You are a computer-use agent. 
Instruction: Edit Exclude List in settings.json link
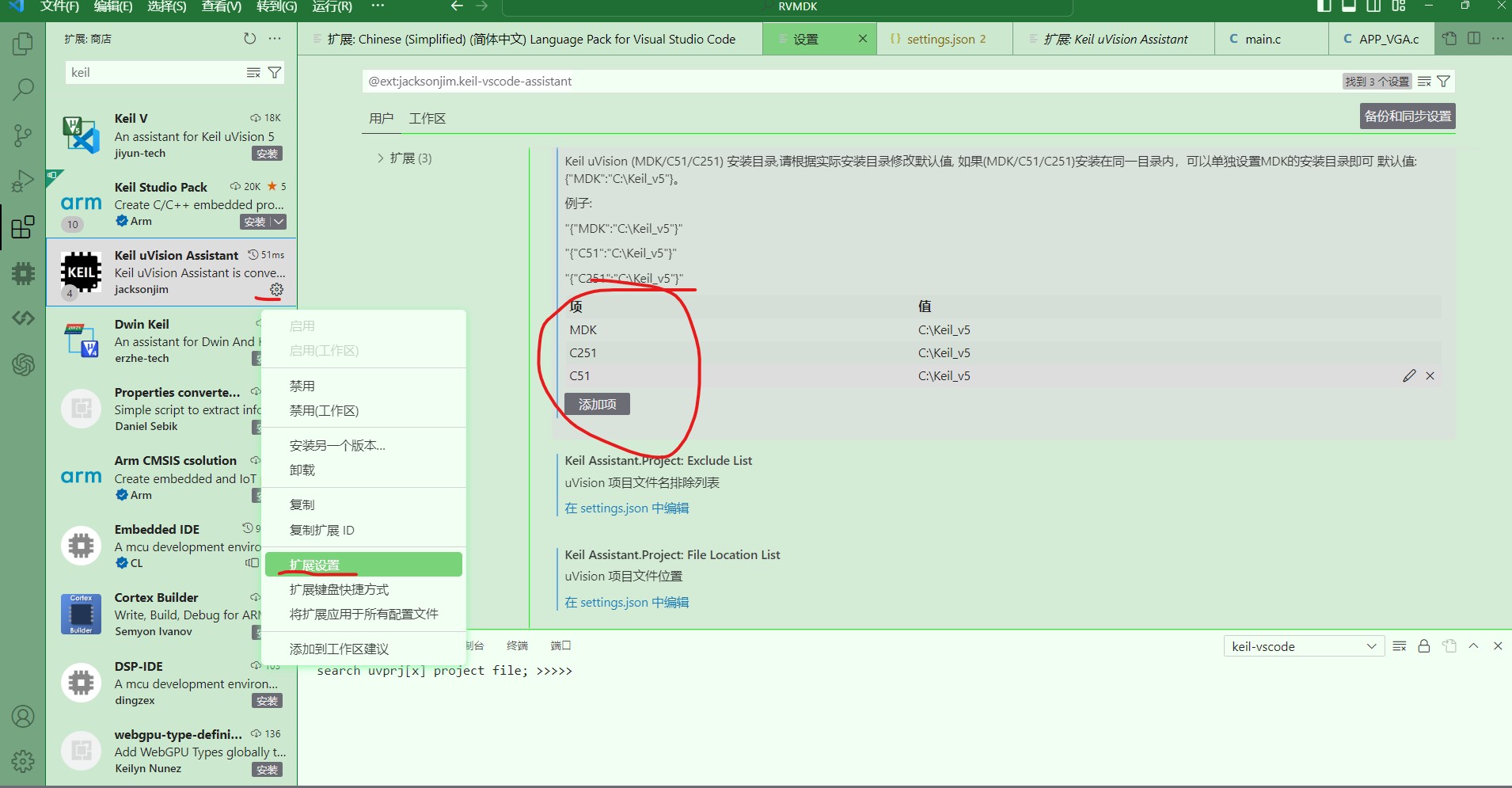(x=626, y=508)
